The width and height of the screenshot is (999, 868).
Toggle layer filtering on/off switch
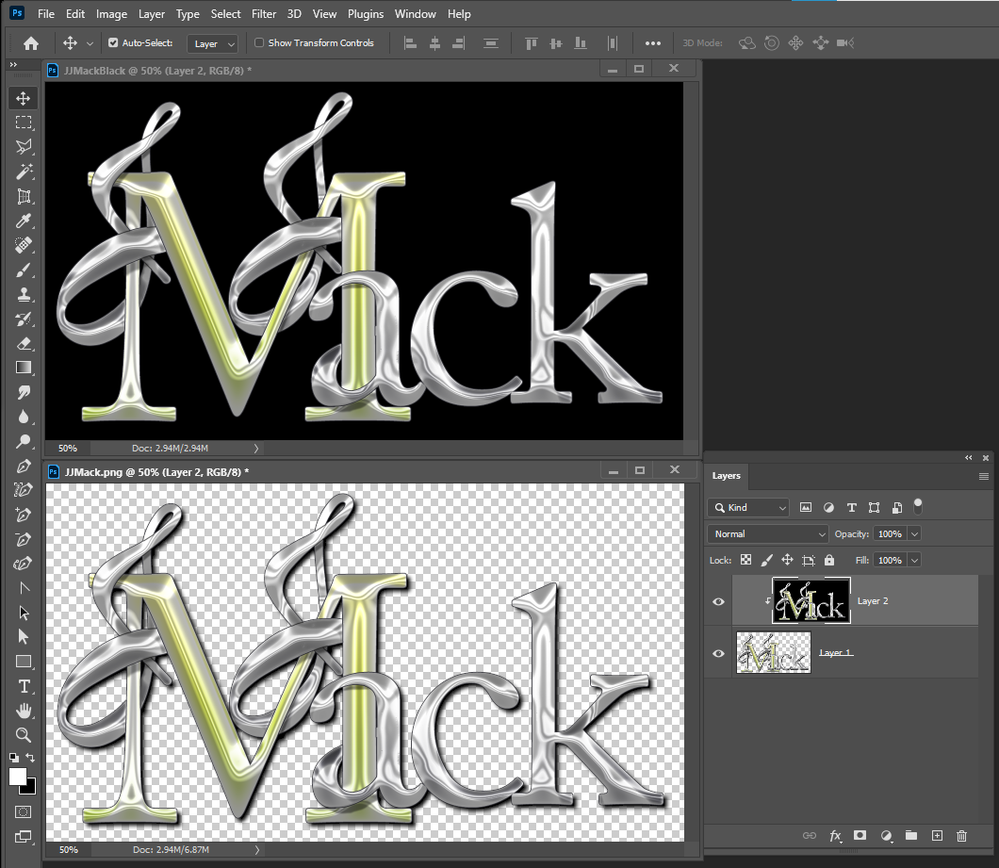tap(917, 507)
